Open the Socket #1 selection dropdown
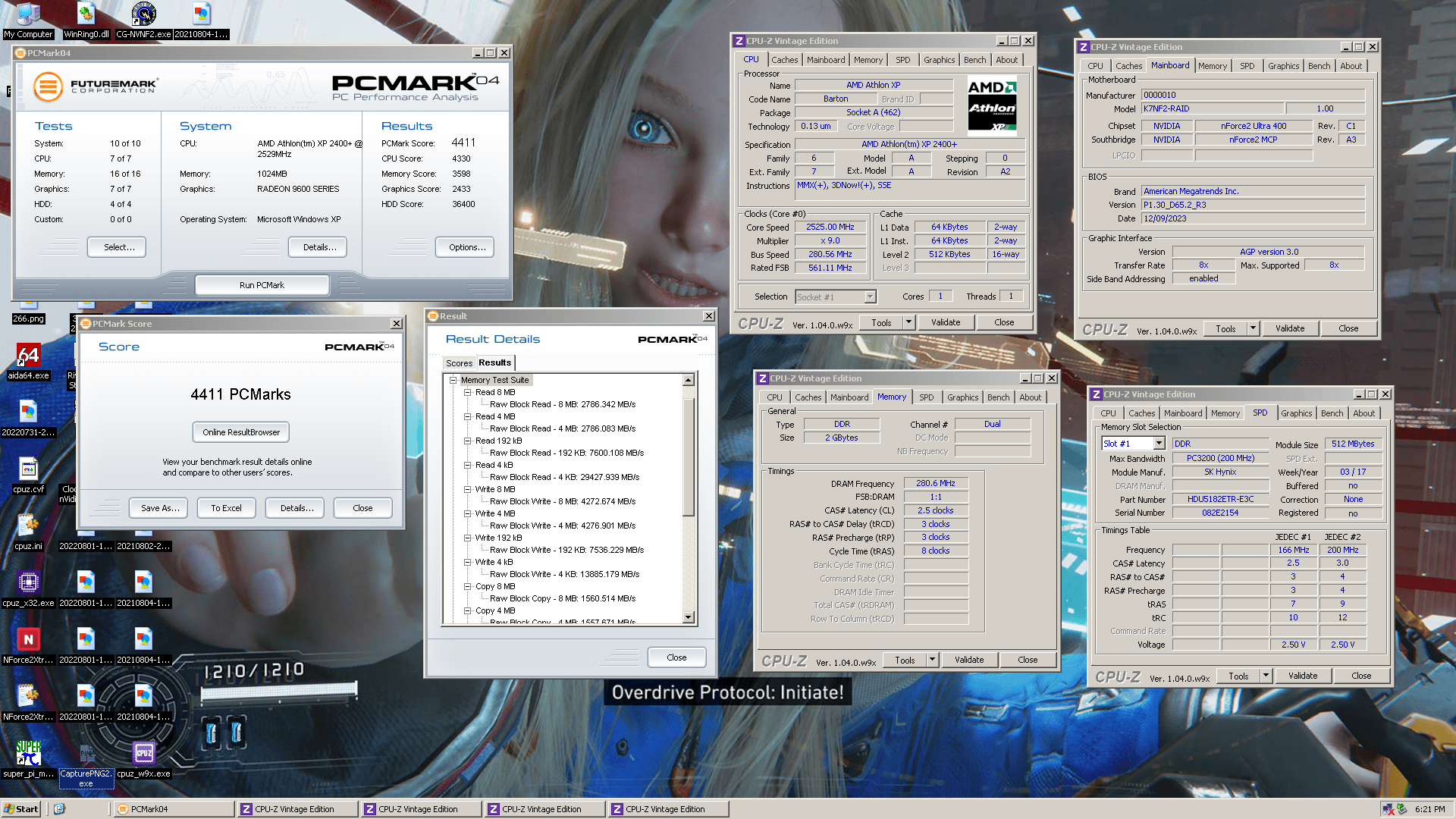The image size is (1456, 819). pyautogui.click(x=870, y=297)
